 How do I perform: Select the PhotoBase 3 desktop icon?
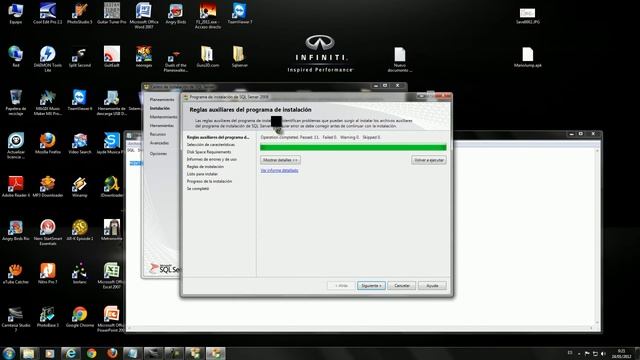point(48,317)
